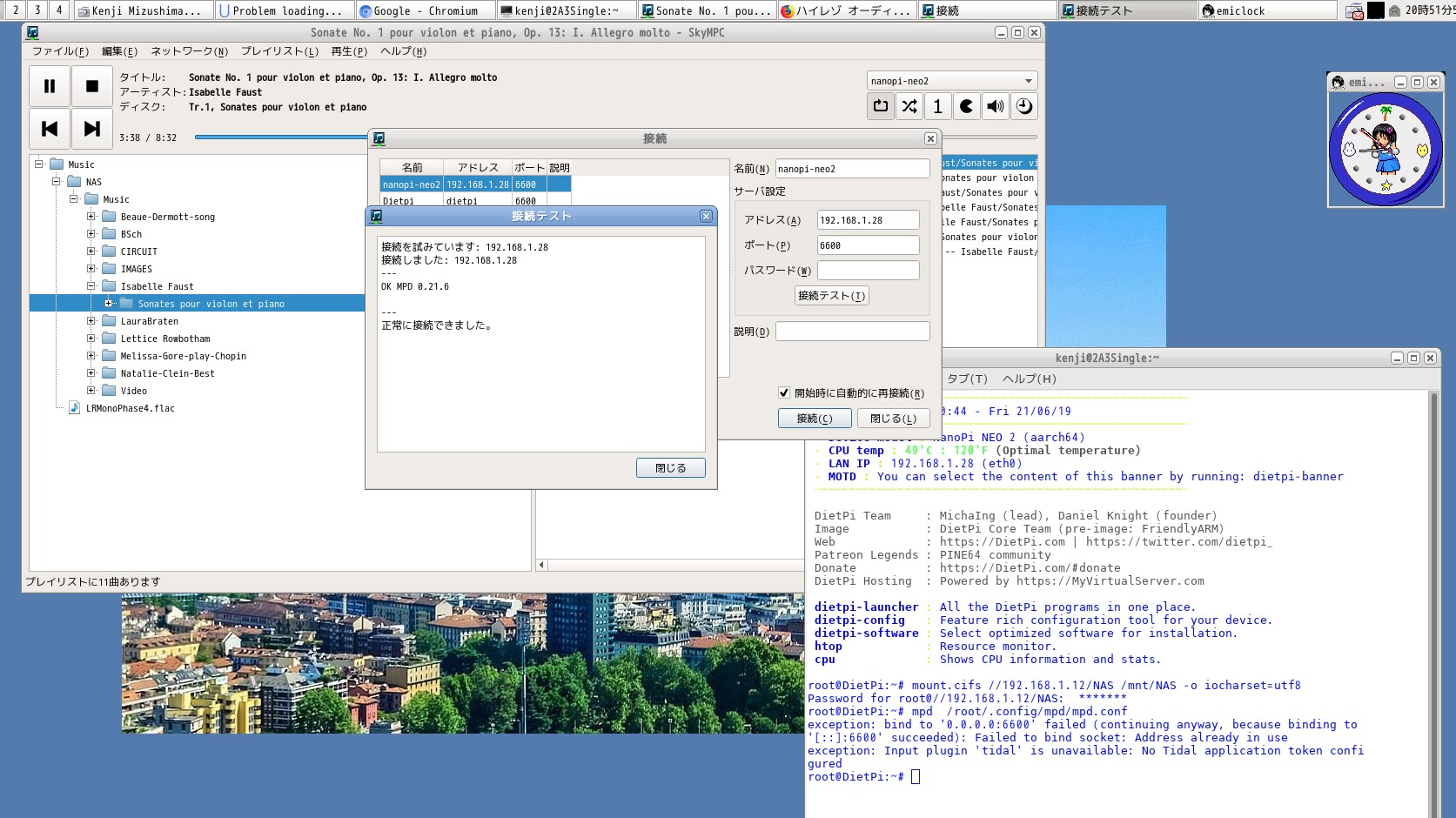The height and width of the screenshot is (818, 1456).
Task: Open the ネットワーク menu
Action: click(189, 51)
